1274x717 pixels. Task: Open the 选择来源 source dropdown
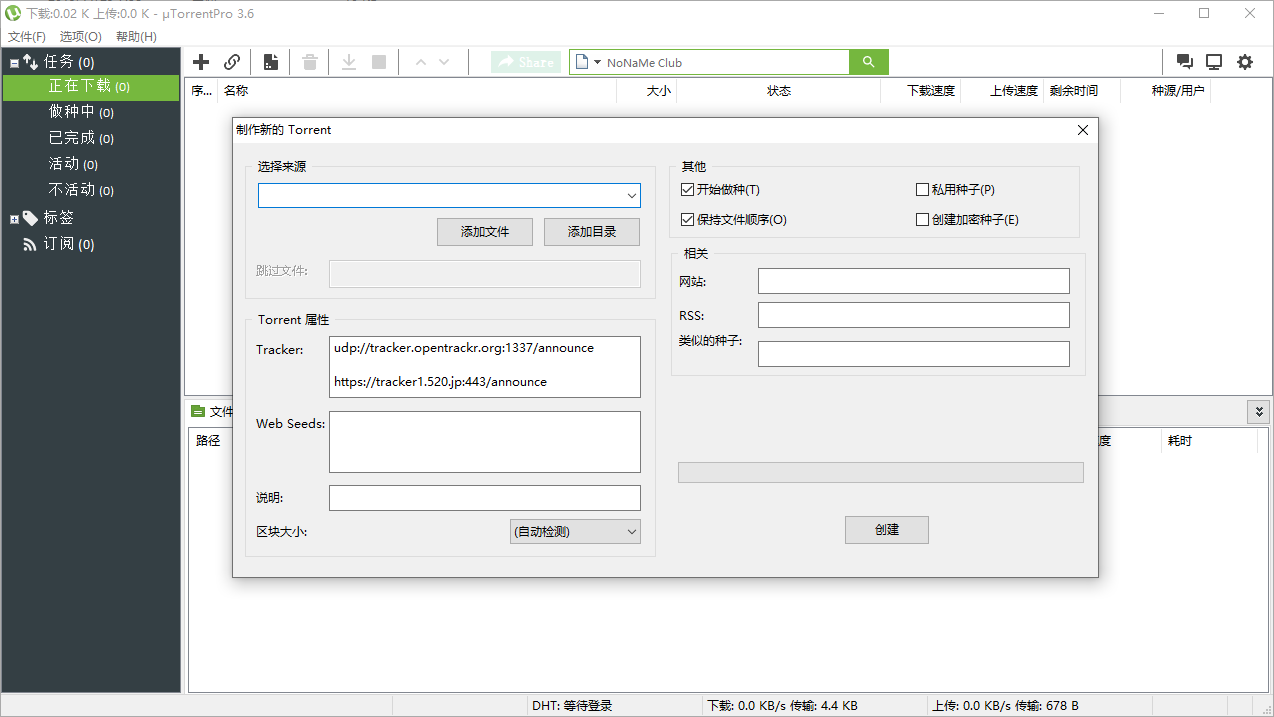pos(631,196)
